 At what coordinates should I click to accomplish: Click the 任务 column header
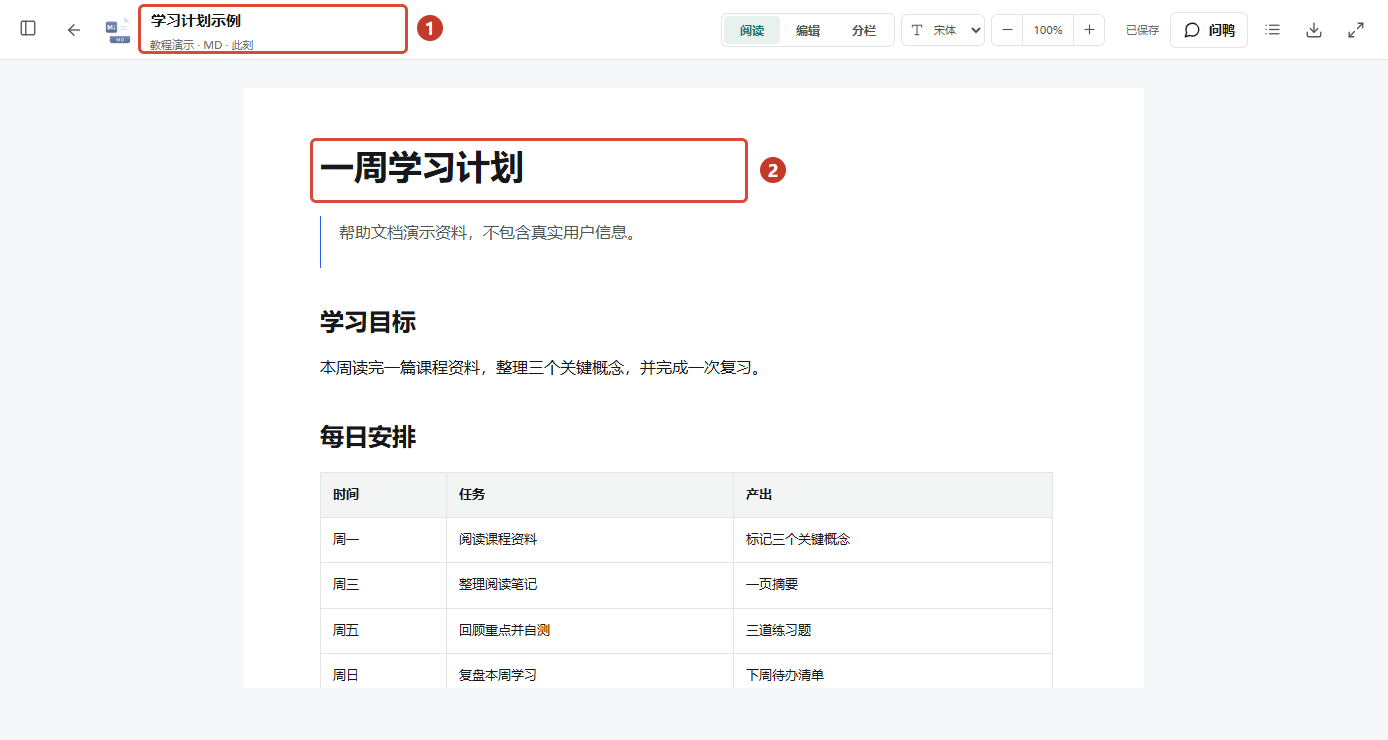pos(590,495)
